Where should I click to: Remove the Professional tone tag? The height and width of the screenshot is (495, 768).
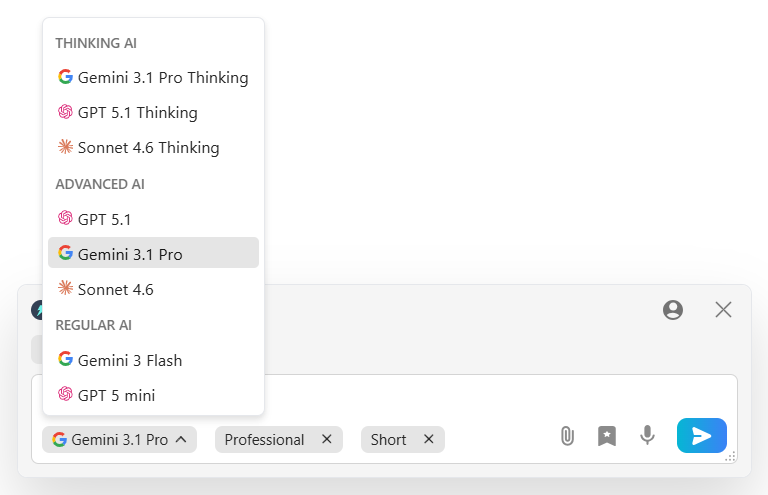click(x=327, y=439)
